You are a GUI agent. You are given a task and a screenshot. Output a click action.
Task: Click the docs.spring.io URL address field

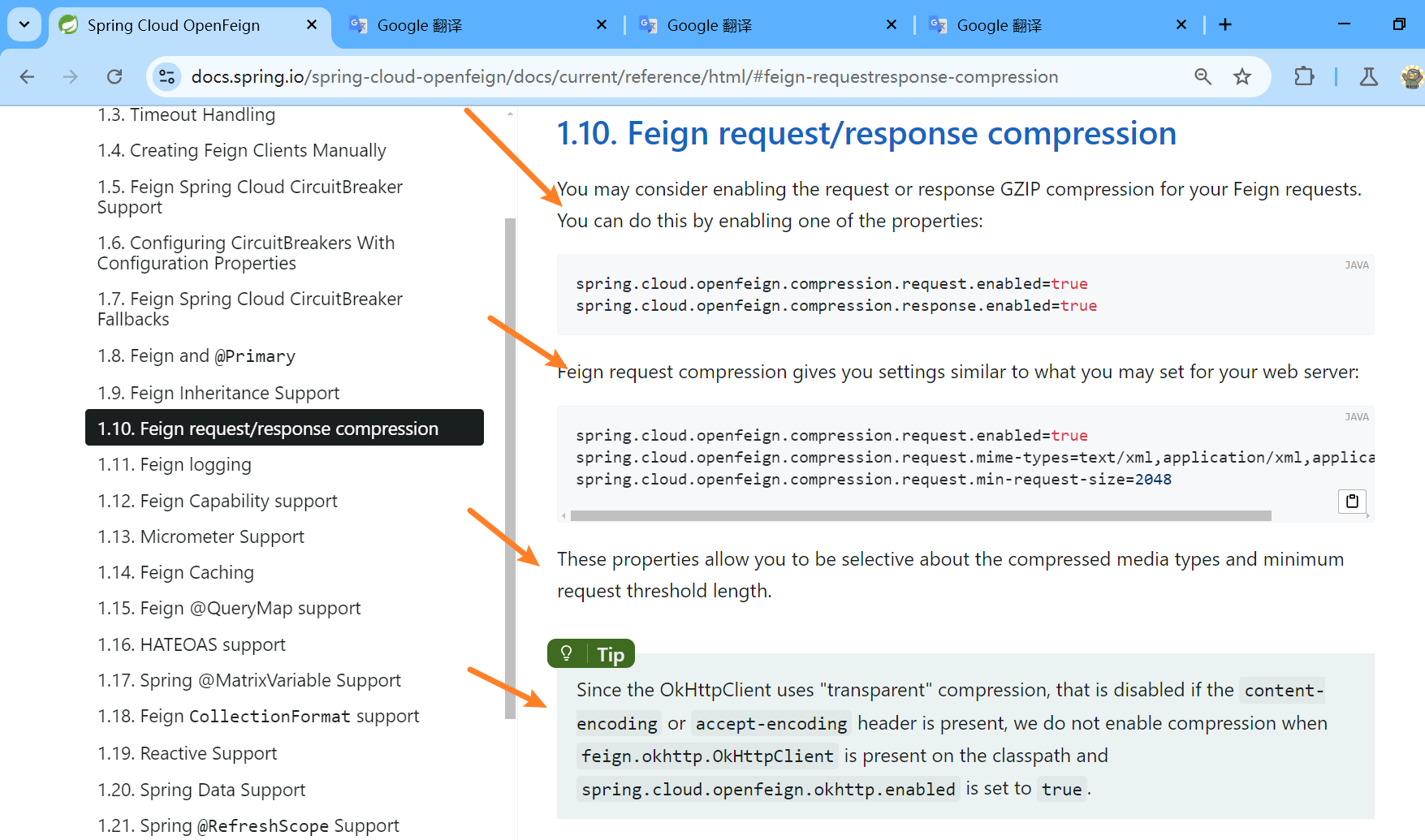[624, 76]
